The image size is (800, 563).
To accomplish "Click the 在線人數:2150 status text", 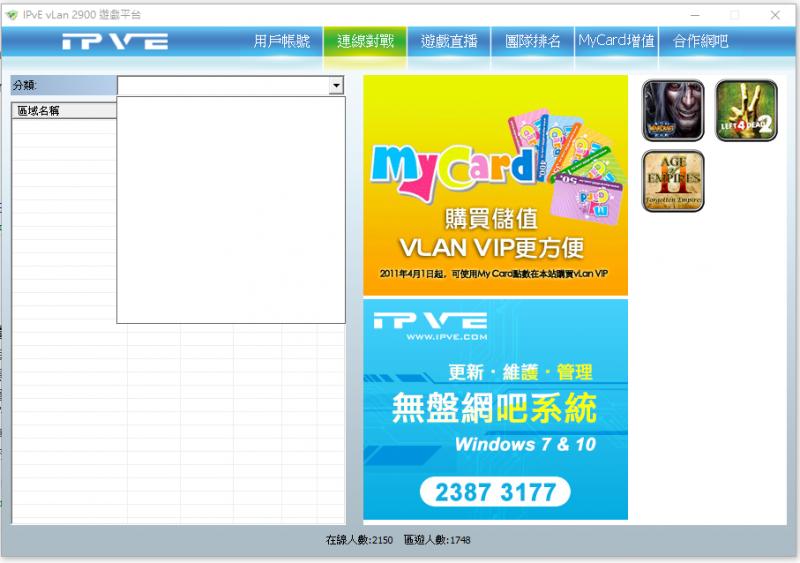I will pos(359,540).
